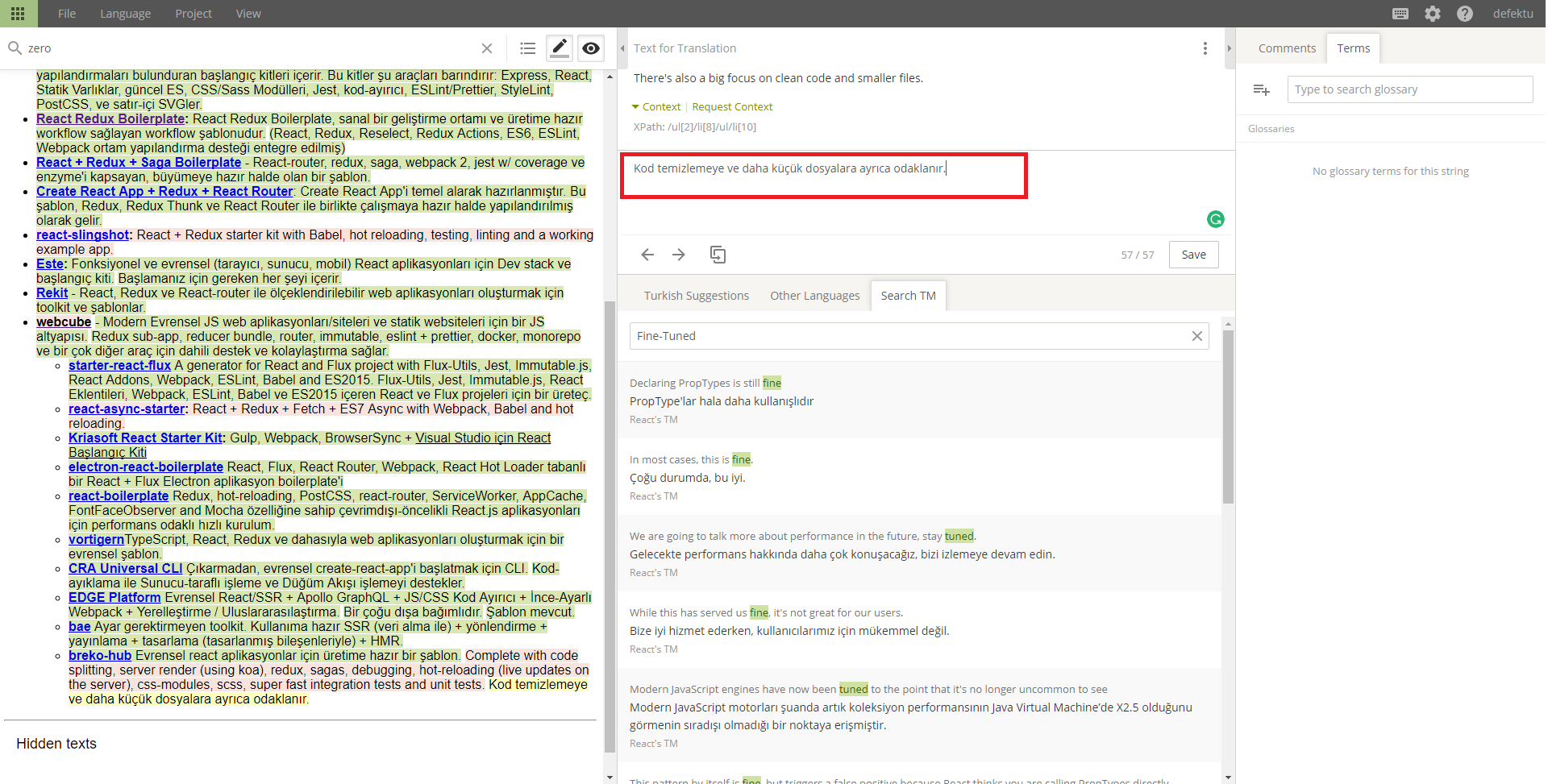
Task: Open the three-dot menu for source text
Action: [1205, 48]
